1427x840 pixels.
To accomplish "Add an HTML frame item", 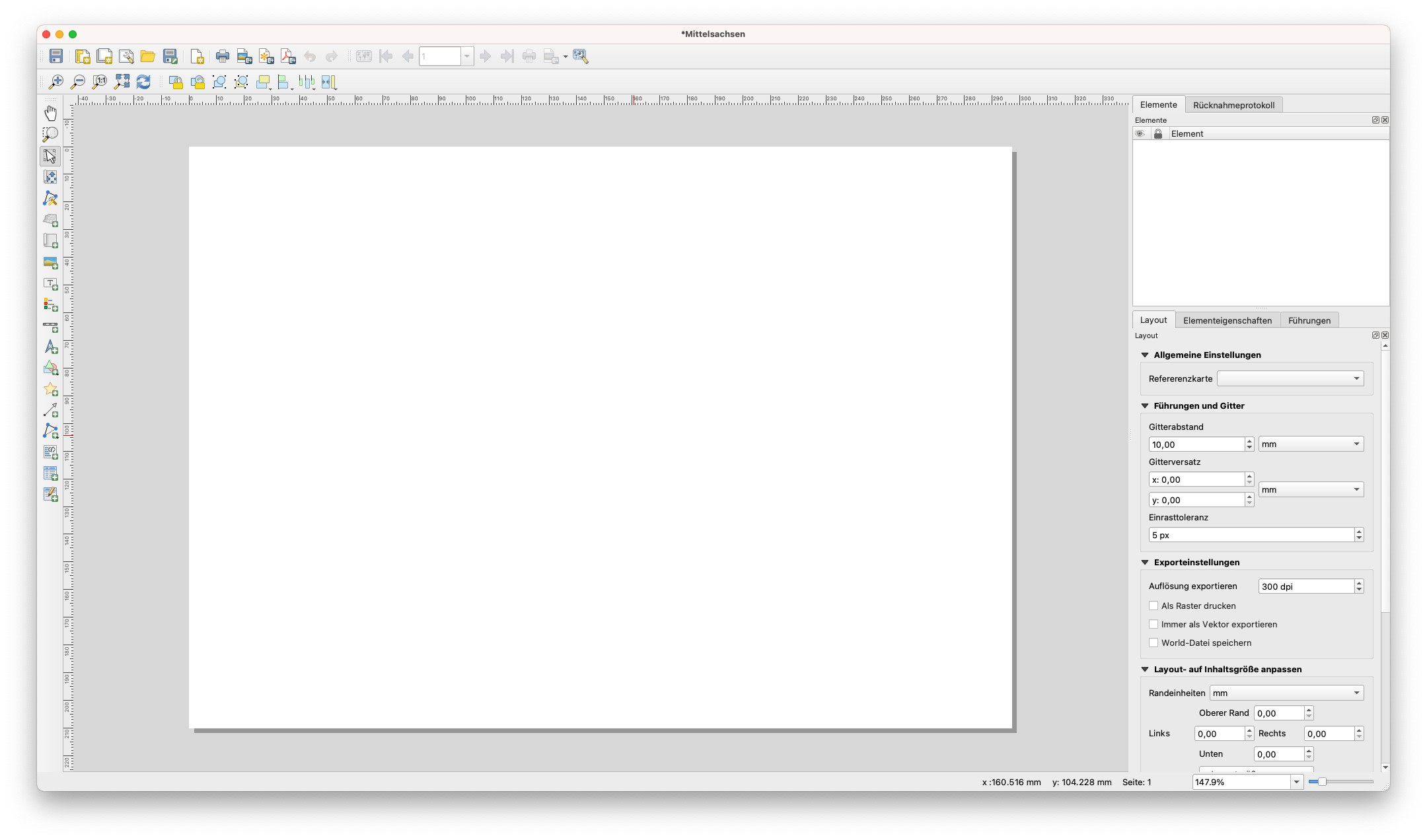I will 50,452.
